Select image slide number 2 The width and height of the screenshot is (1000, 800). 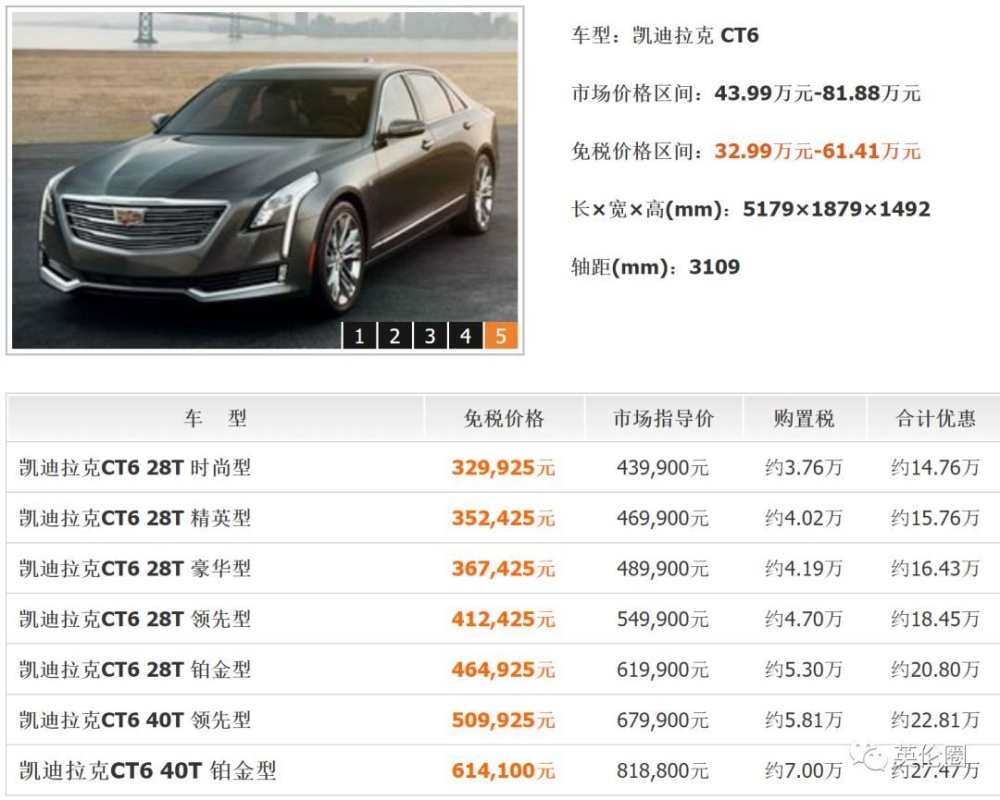click(x=395, y=336)
